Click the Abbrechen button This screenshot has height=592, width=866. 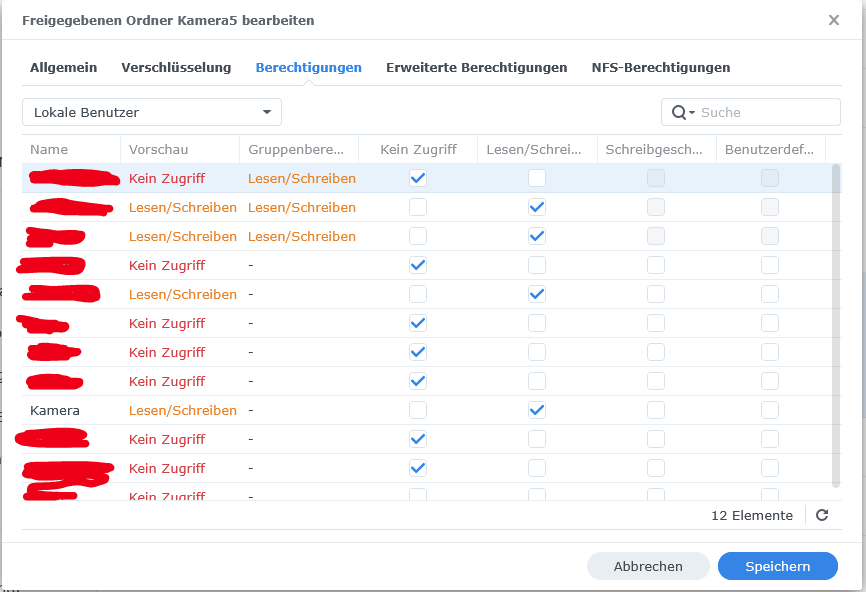[x=648, y=566]
